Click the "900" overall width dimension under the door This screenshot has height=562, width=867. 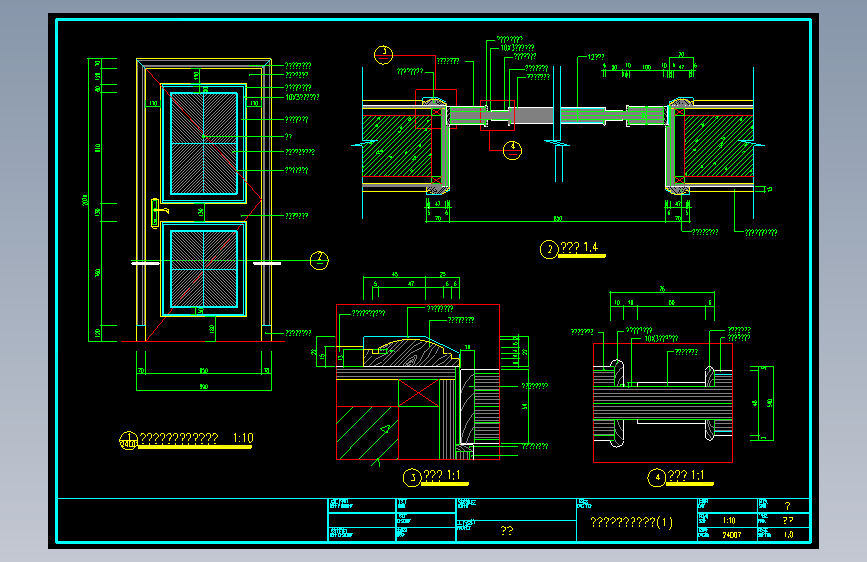tap(203, 387)
